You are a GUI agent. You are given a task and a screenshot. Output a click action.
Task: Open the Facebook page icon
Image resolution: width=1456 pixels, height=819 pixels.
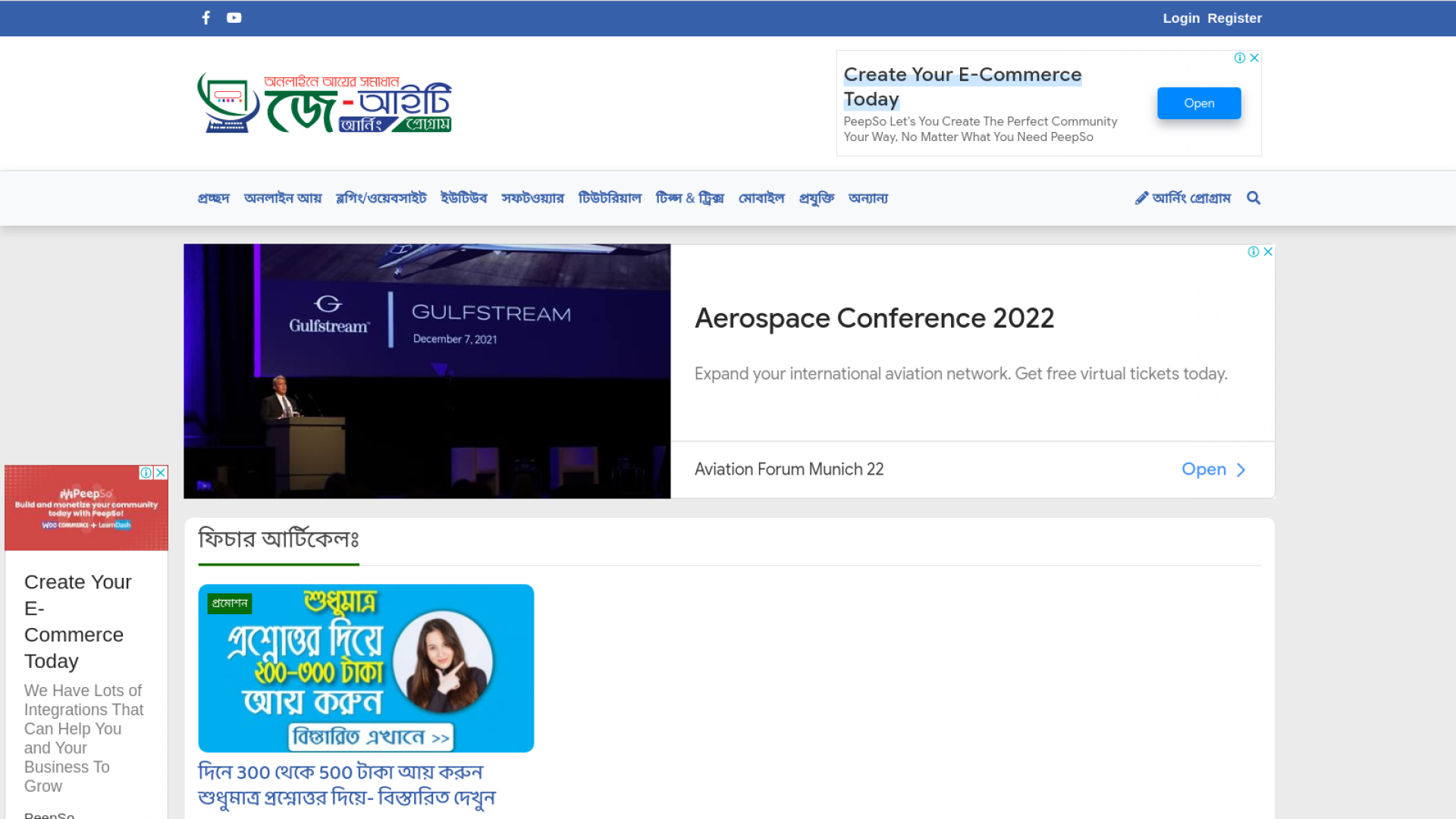pos(206,17)
